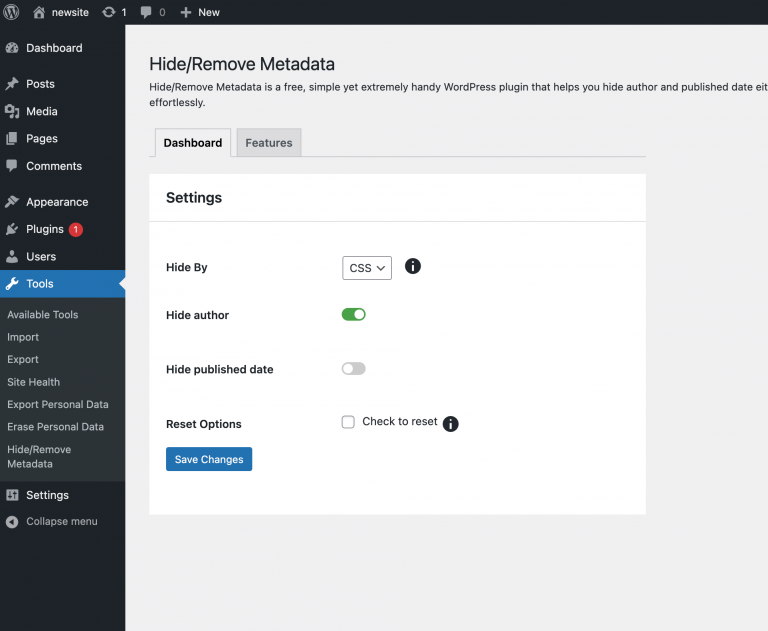
Task: Select the plugin's Dashboard tab
Action: point(192,143)
